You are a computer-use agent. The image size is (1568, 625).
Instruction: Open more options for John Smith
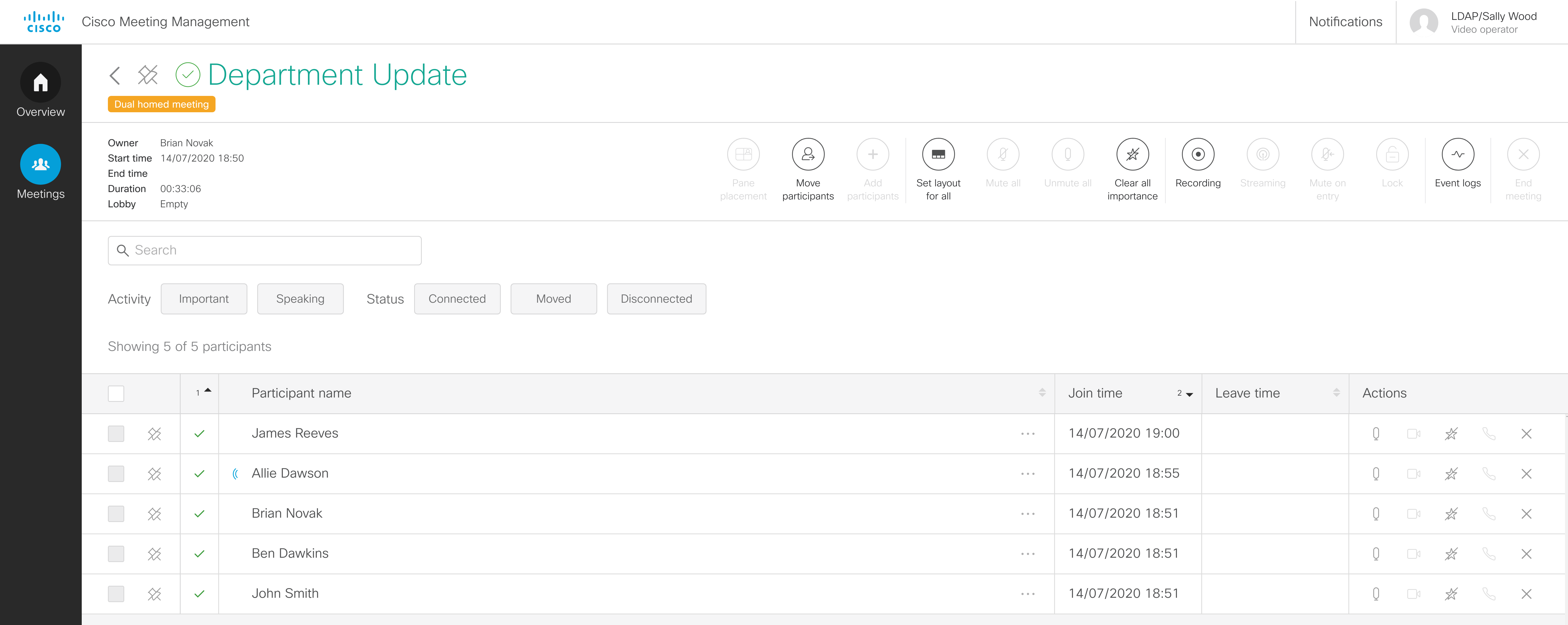point(1027,594)
